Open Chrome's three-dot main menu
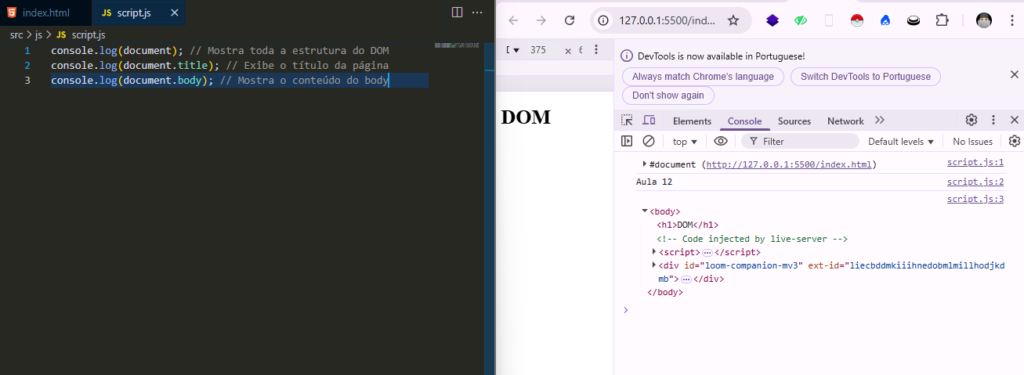 click(x=1012, y=20)
